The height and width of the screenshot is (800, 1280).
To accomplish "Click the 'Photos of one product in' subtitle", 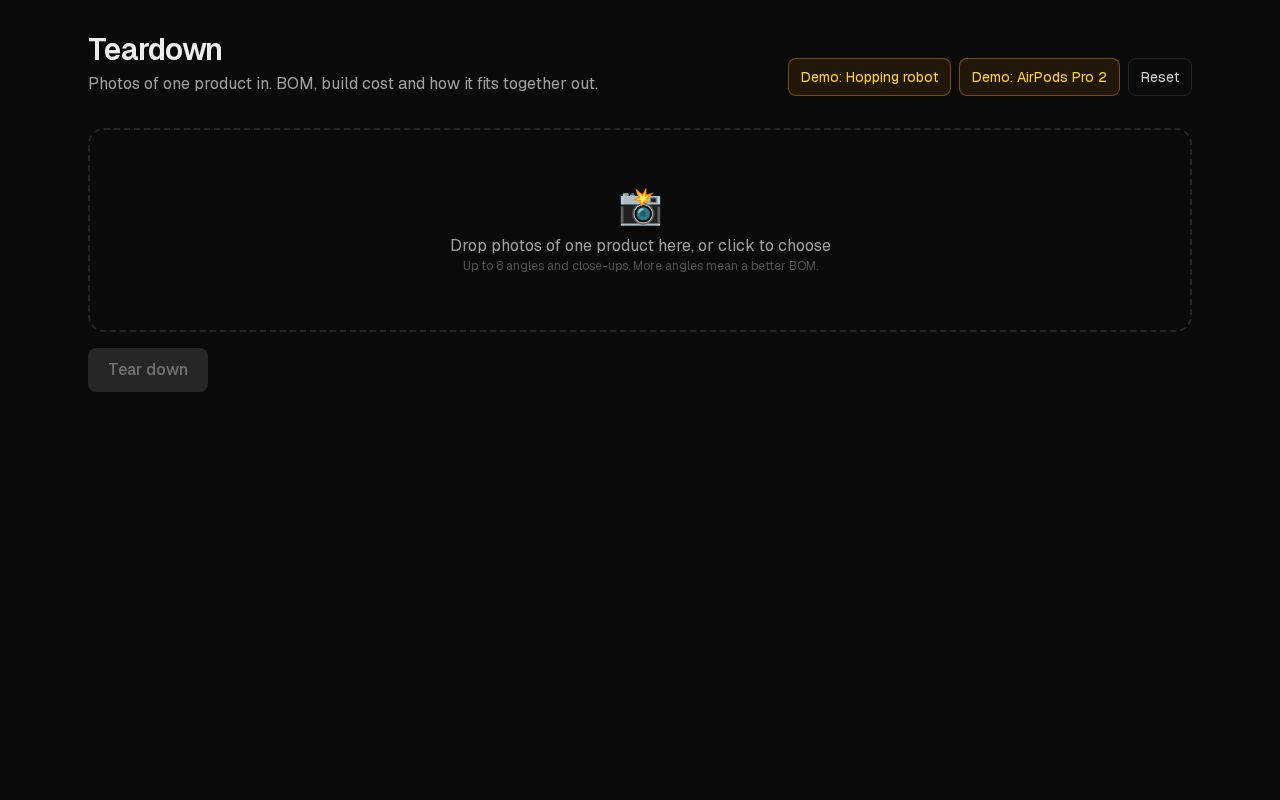I will click(x=343, y=84).
